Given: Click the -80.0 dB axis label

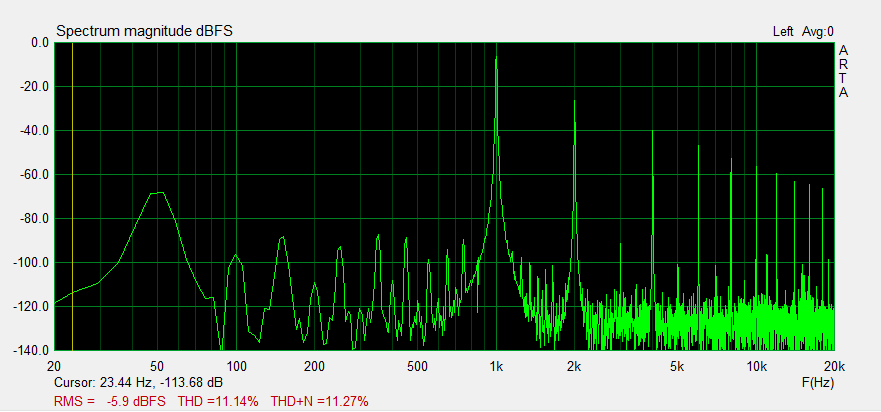Looking at the screenshot, I should click(x=35, y=218).
